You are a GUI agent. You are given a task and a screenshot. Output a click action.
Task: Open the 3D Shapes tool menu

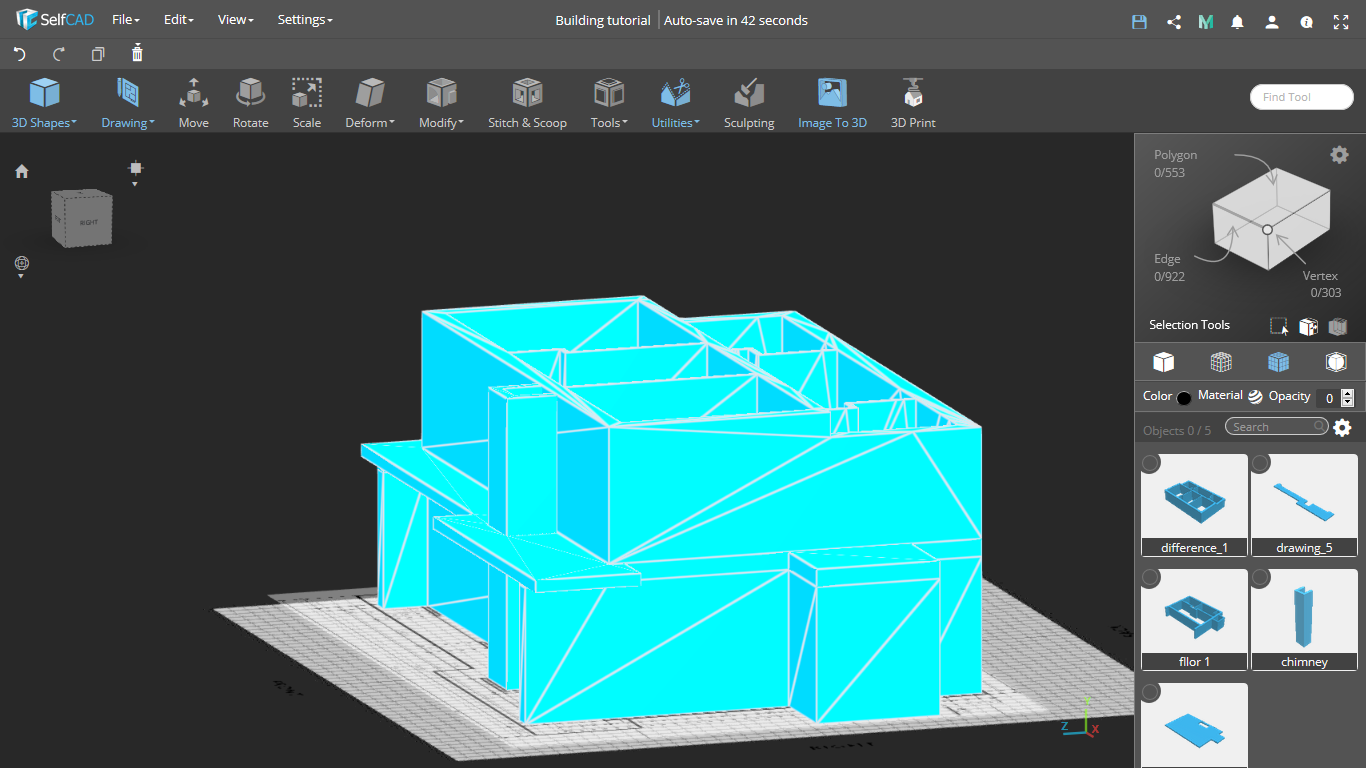[44, 104]
